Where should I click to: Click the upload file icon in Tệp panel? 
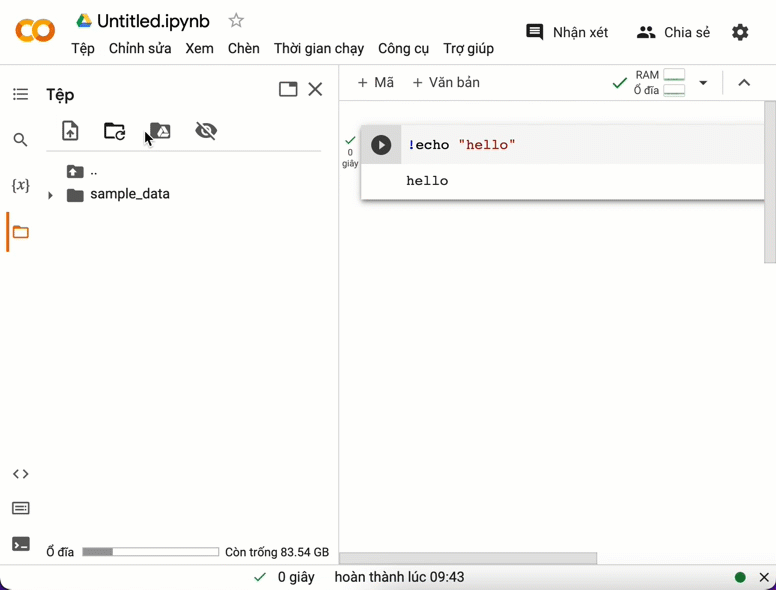click(70, 131)
